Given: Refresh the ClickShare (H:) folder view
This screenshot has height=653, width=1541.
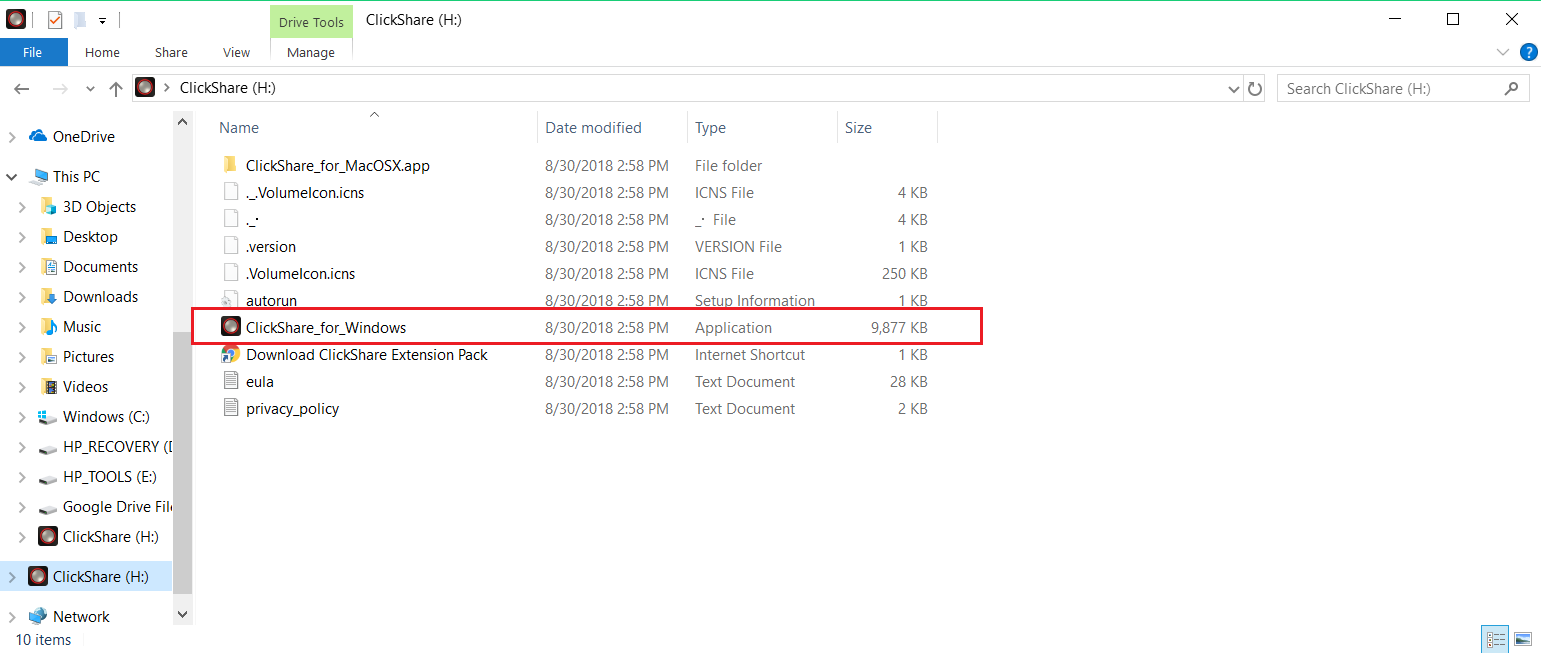Looking at the screenshot, I should click(x=1255, y=89).
